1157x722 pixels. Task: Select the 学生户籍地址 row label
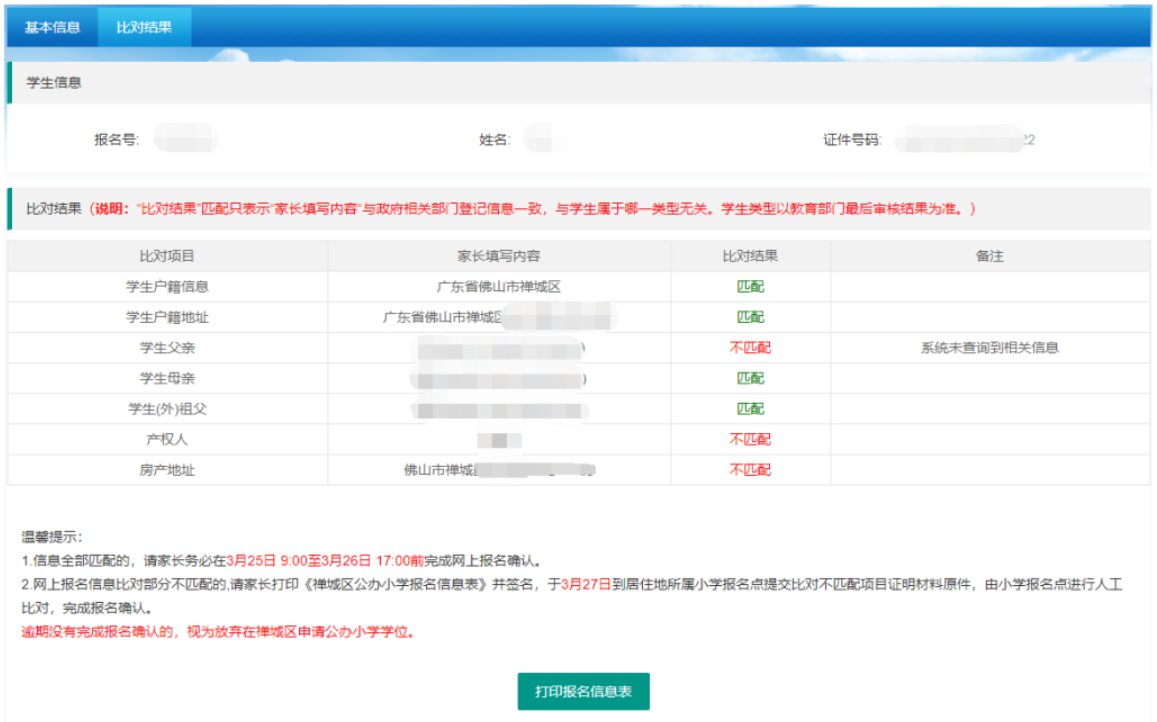click(x=167, y=318)
